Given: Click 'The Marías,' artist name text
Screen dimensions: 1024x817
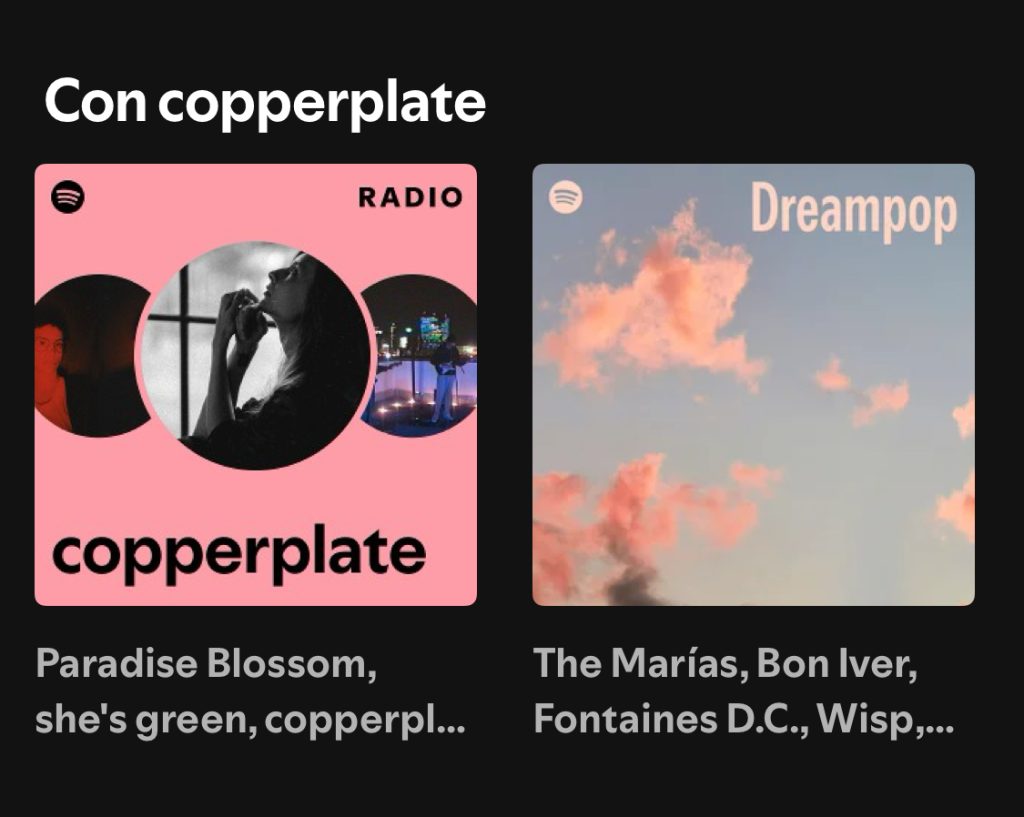Looking at the screenshot, I should point(641,664).
